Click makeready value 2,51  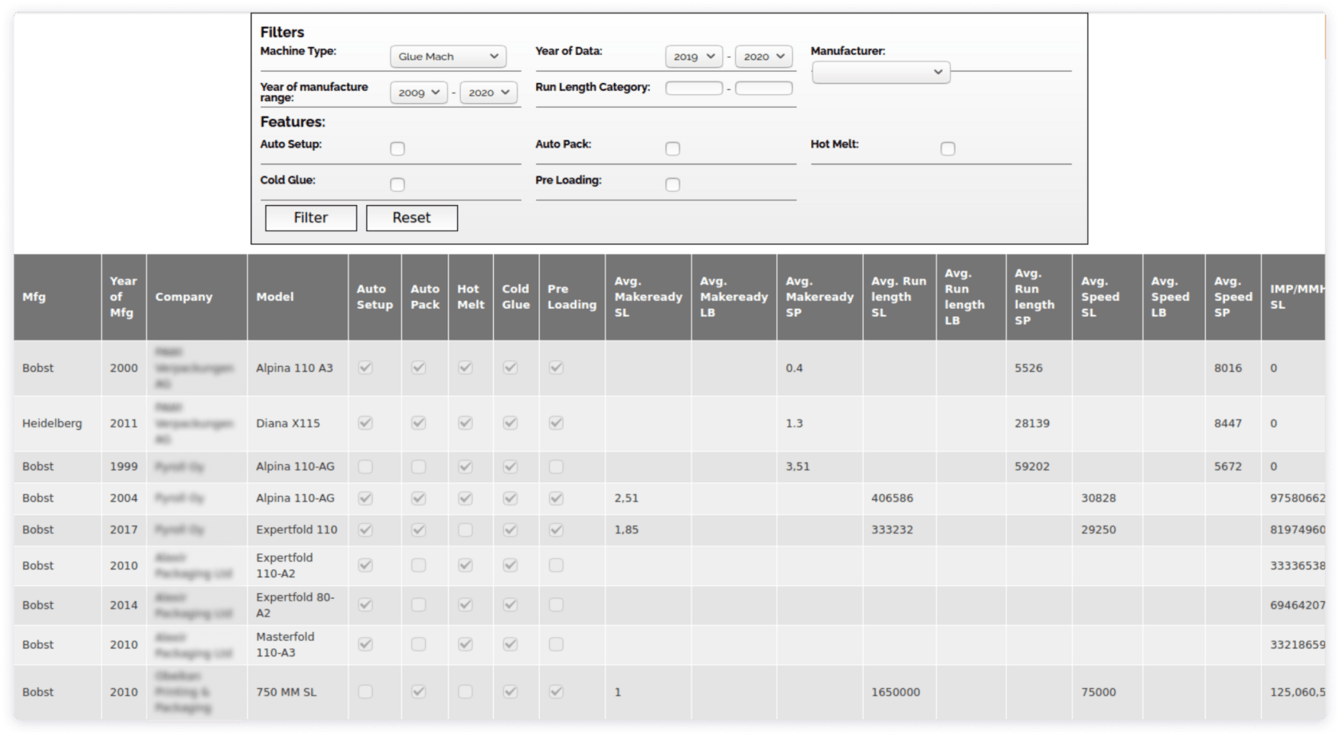[x=626, y=498]
